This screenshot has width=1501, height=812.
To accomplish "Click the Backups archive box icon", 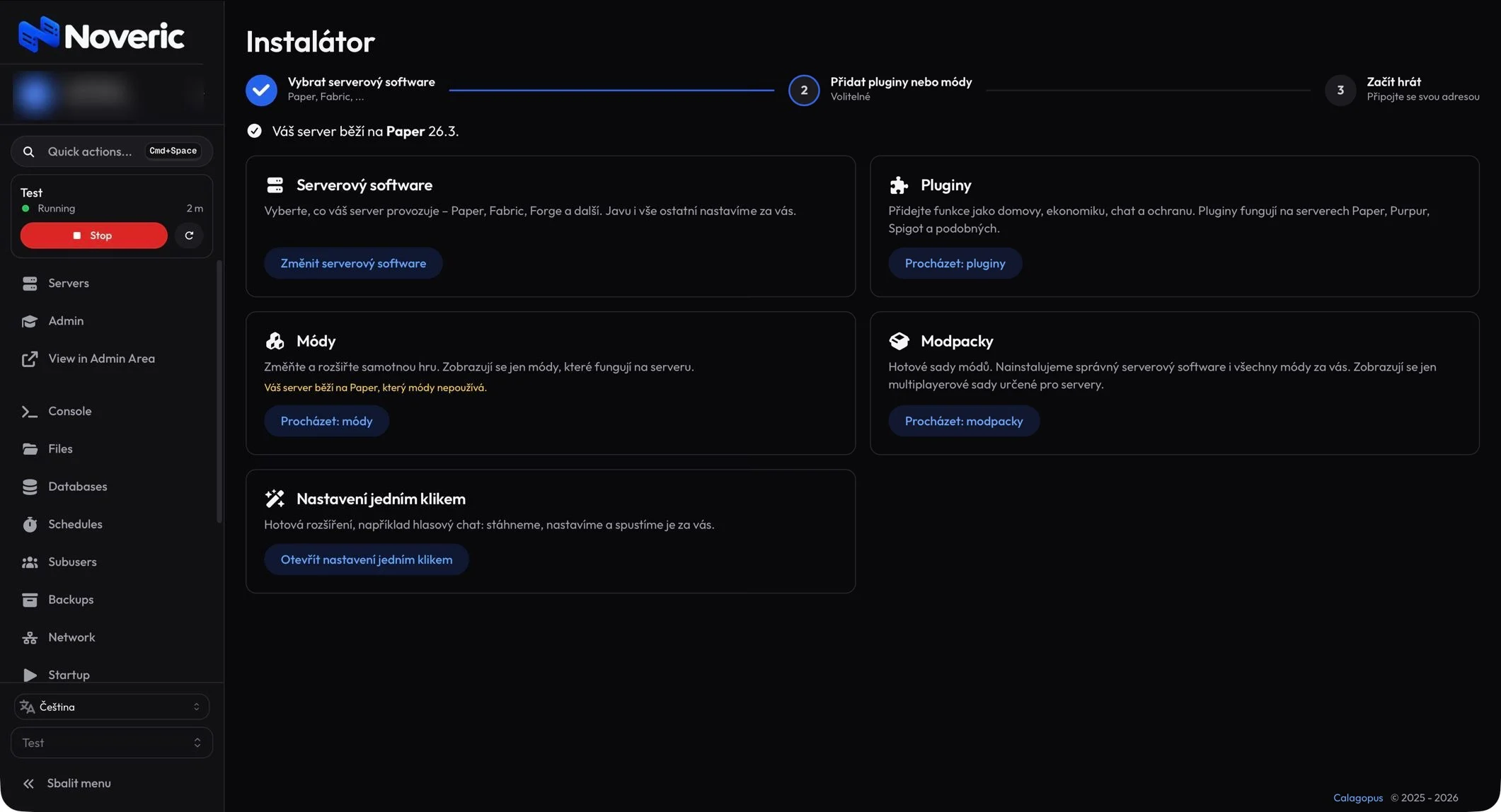I will tap(30, 600).
